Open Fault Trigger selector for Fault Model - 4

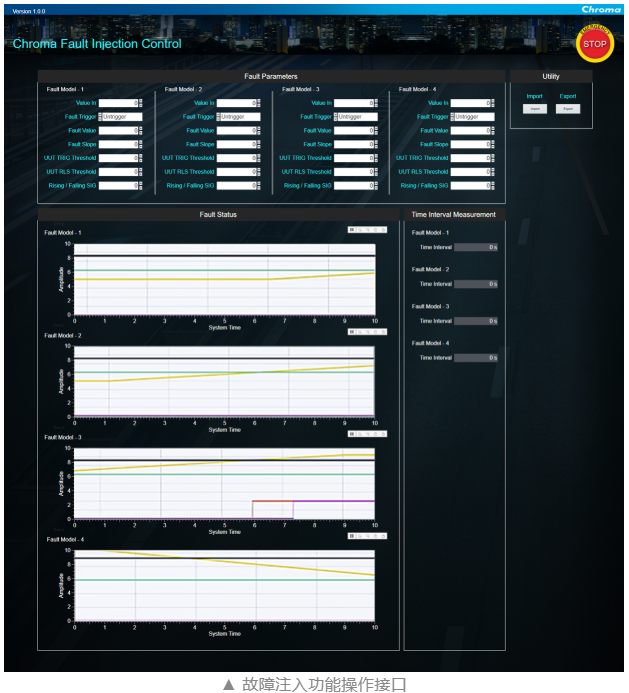472,117
